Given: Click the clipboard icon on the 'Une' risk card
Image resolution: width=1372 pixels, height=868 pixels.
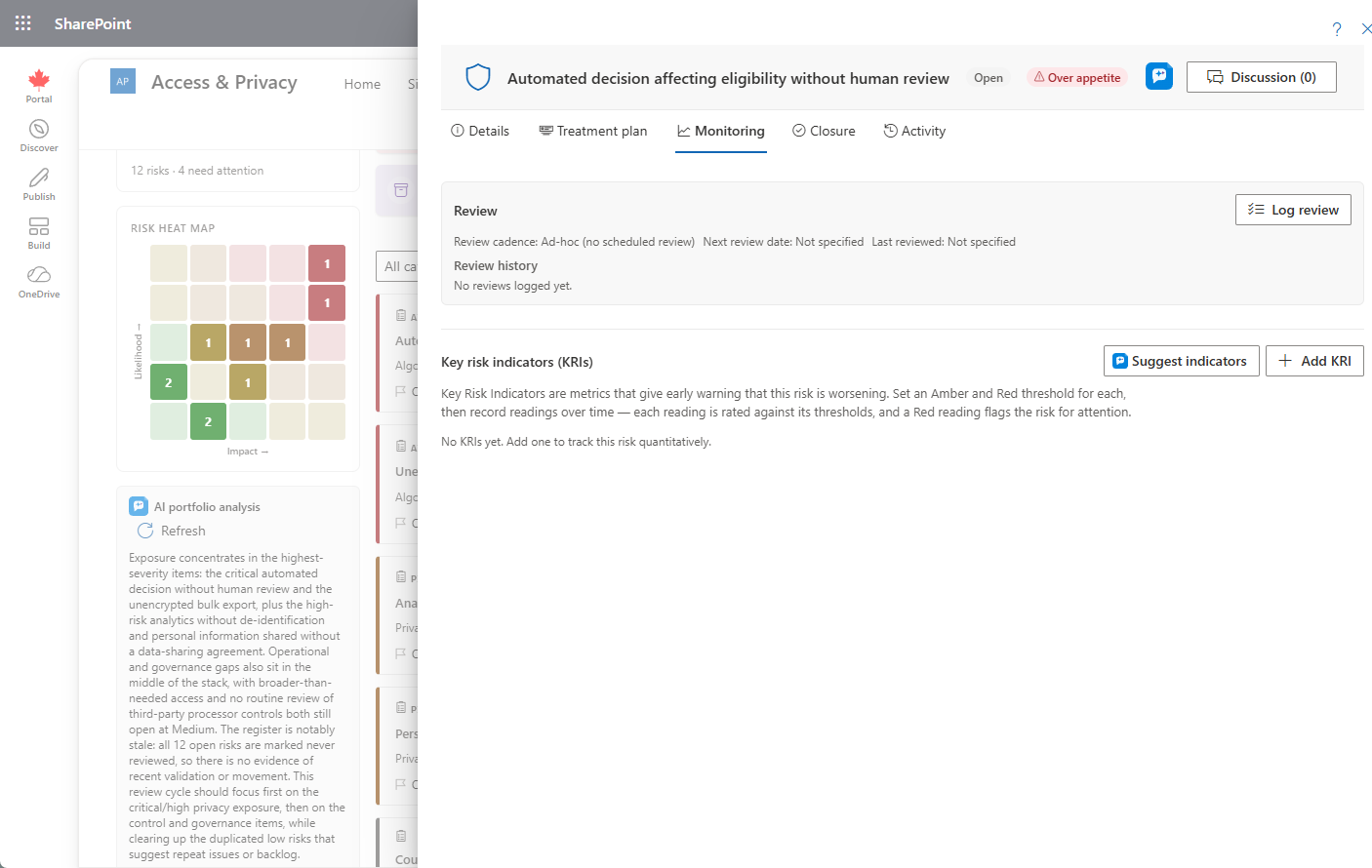Looking at the screenshot, I should pyautogui.click(x=401, y=446).
